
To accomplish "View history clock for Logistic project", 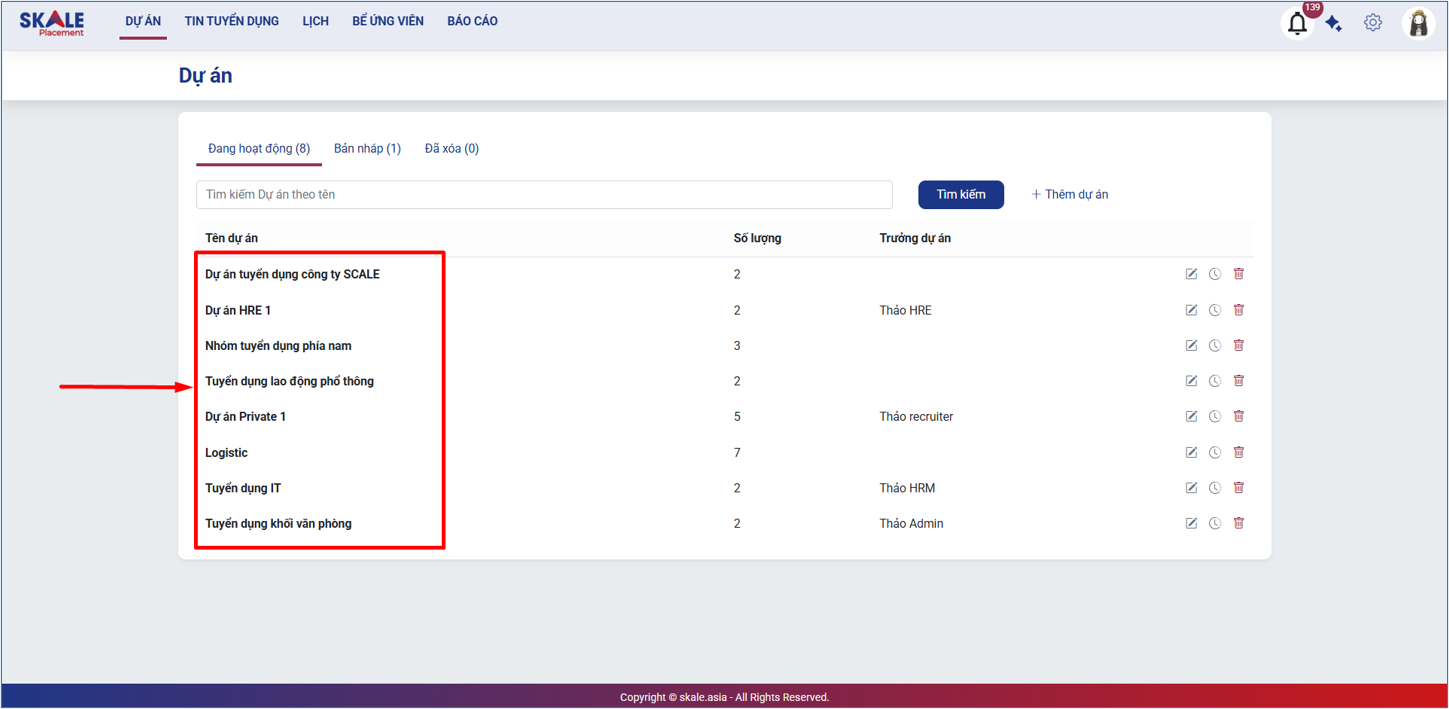I will 1215,453.
